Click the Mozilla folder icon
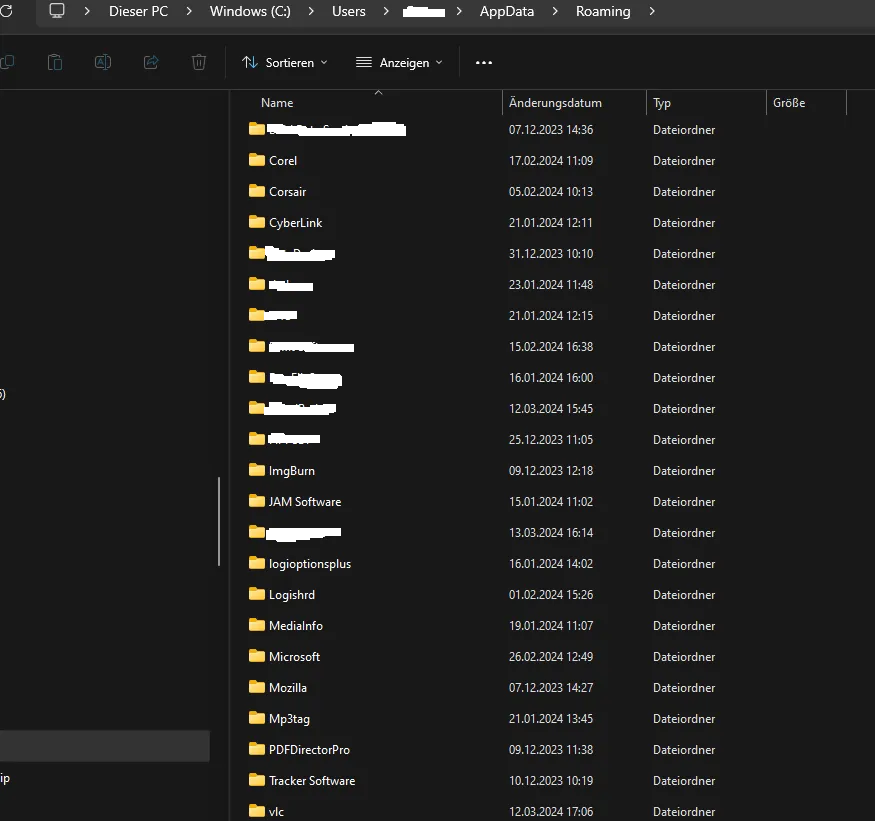The width and height of the screenshot is (875, 821). [x=257, y=687]
